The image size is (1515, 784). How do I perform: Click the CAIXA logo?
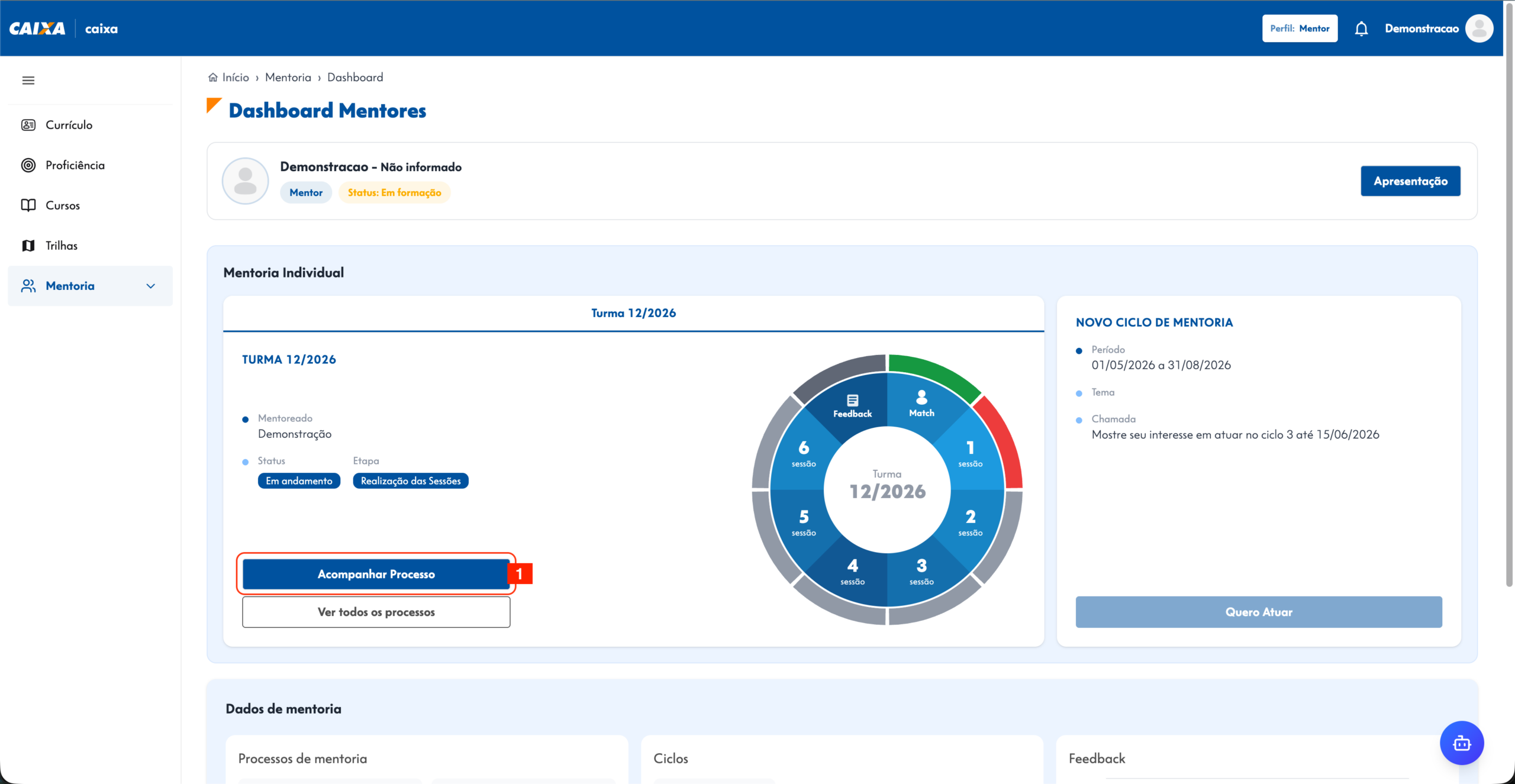click(37, 28)
